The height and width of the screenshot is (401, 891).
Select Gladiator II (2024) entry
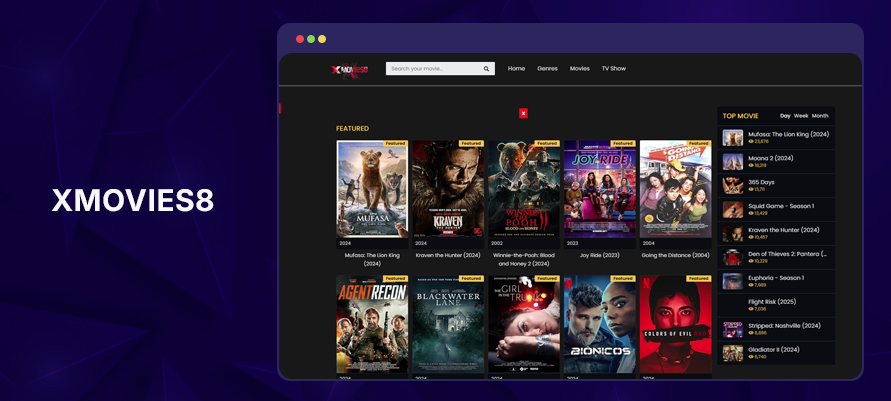pyautogui.click(x=776, y=353)
